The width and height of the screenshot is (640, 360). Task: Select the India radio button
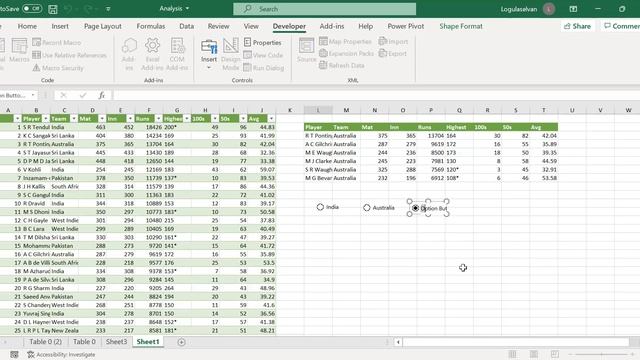tap(320, 207)
